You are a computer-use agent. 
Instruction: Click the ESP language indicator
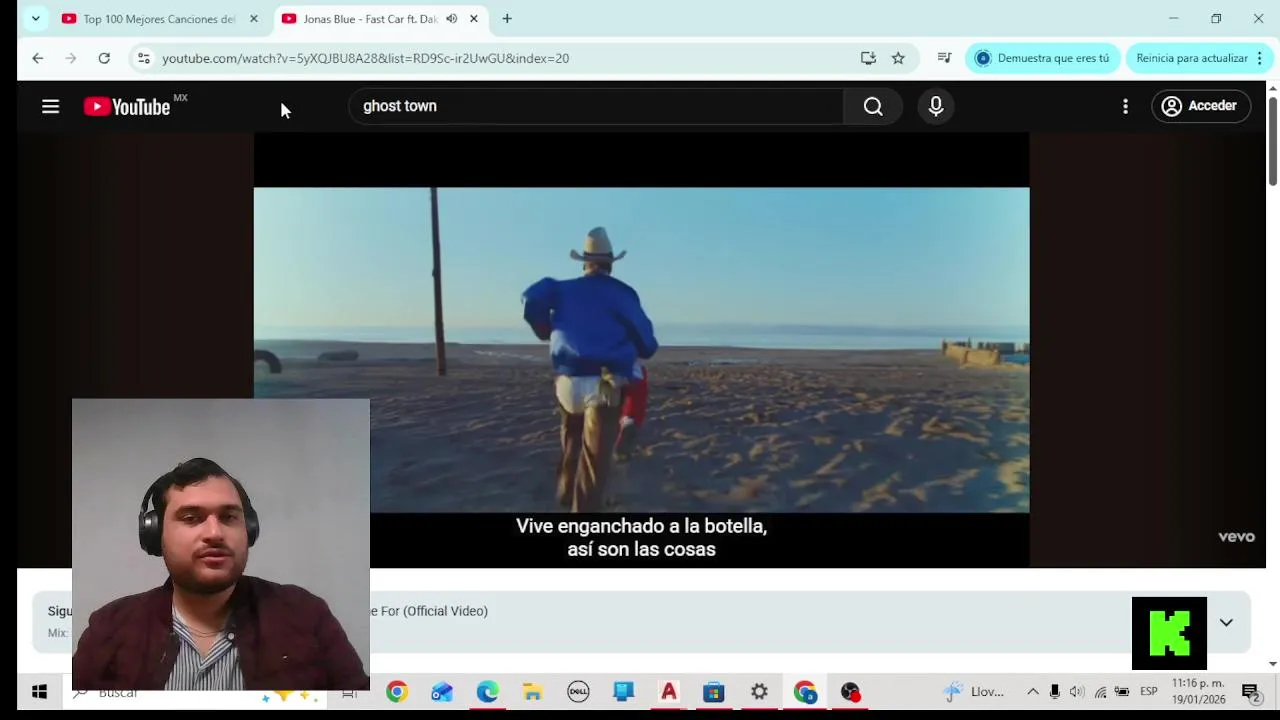pyautogui.click(x=1148, y=692)
